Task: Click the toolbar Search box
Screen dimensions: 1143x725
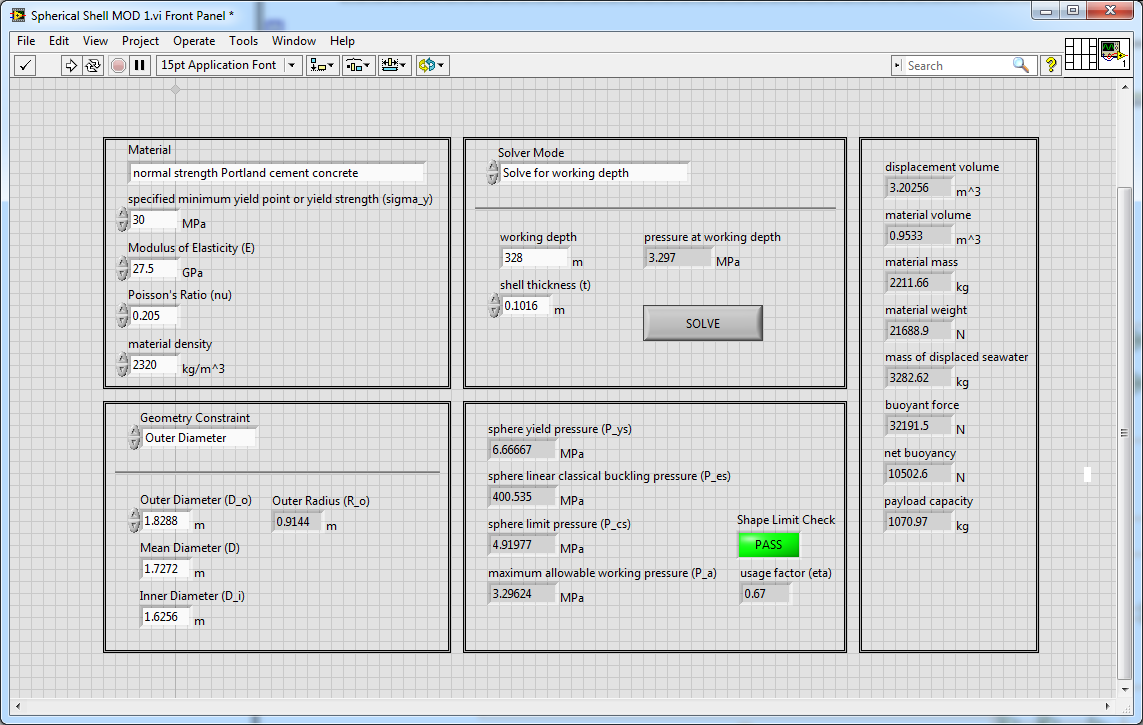Action: coord(958,66)
